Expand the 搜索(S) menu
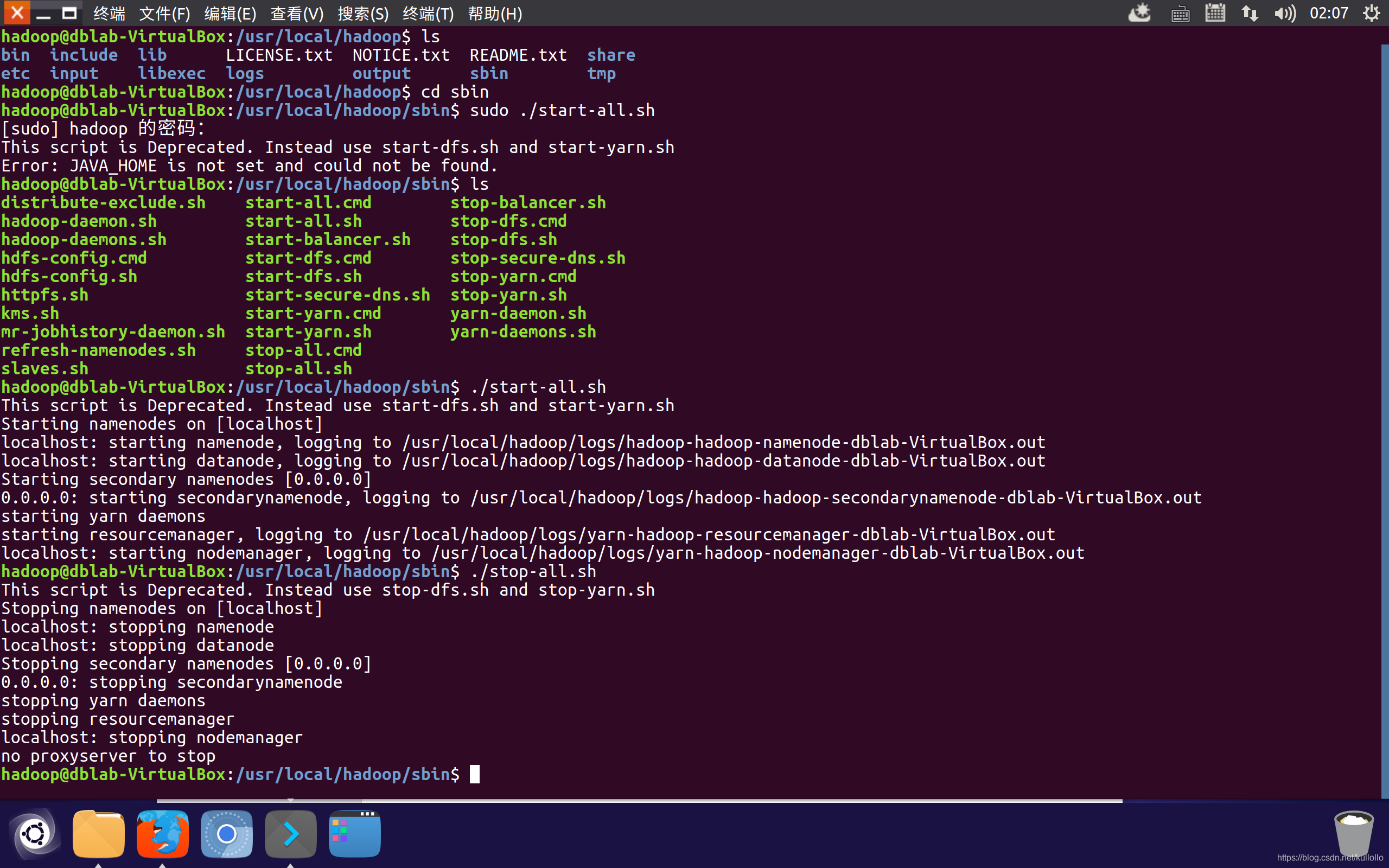This screenshot has height=868, width=1389. pyautogui.click(x=363, y=13)
